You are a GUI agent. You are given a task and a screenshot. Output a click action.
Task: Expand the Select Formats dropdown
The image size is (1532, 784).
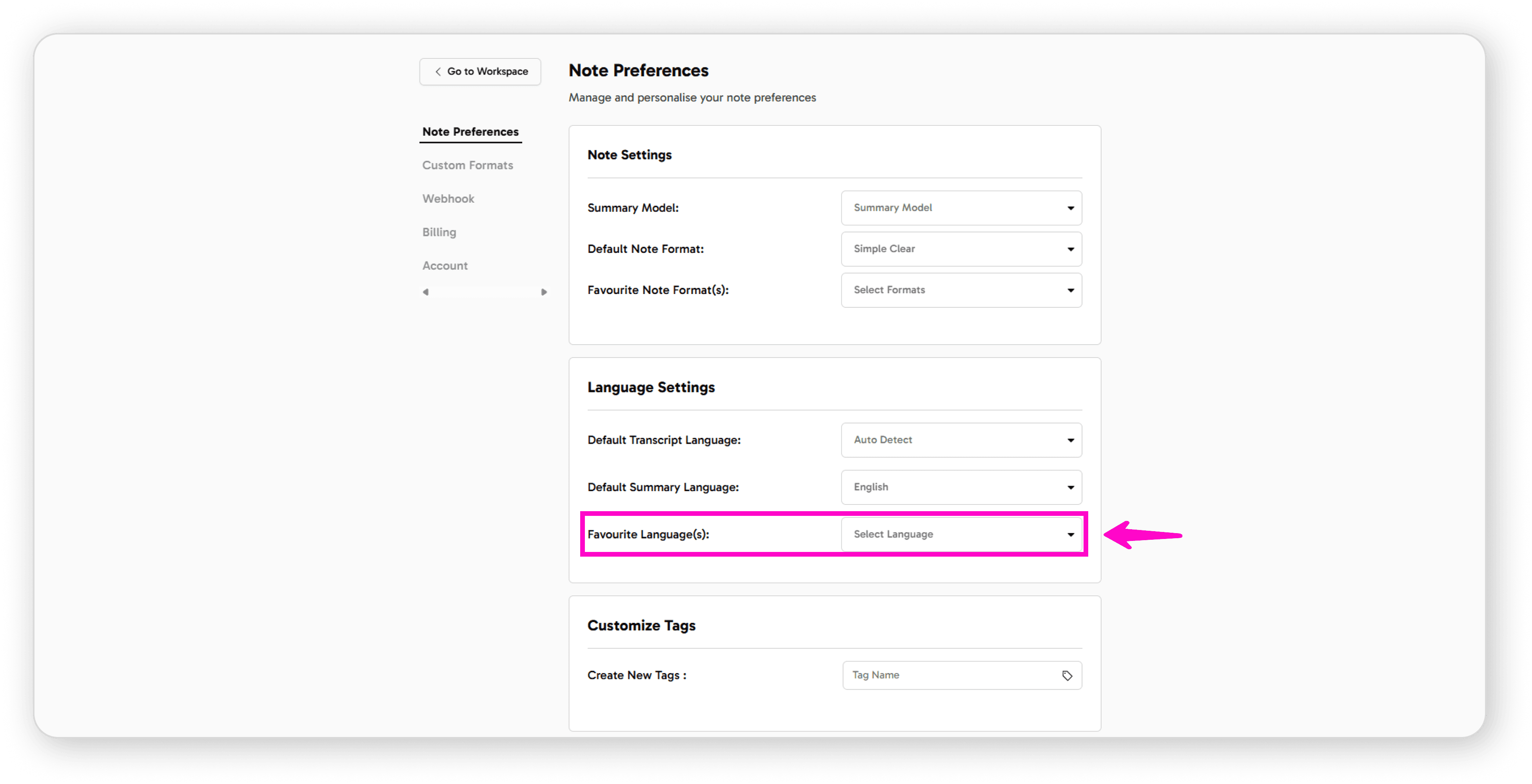[961, 290]
